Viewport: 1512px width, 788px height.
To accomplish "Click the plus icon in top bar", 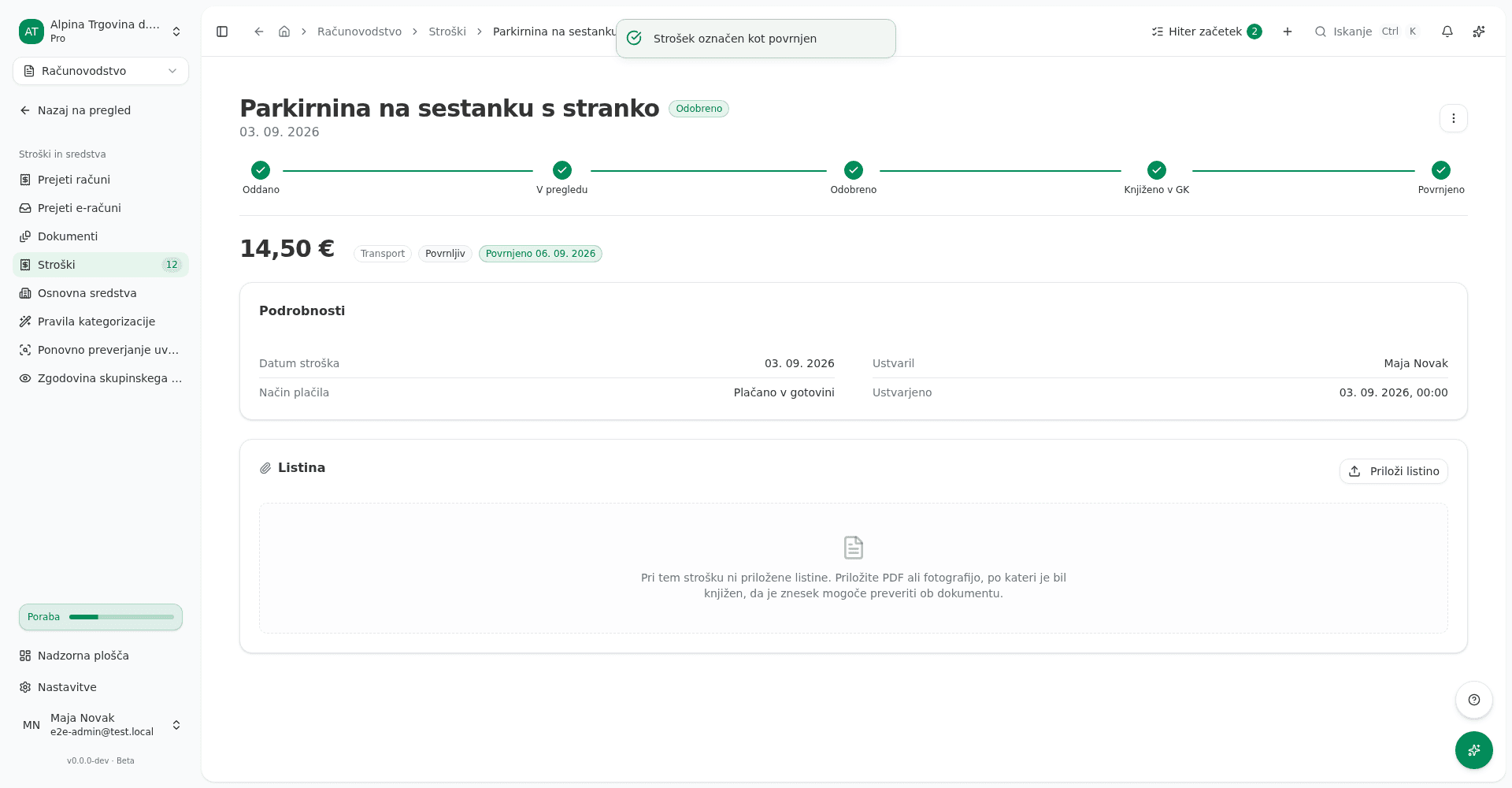I will [1288, 32].
